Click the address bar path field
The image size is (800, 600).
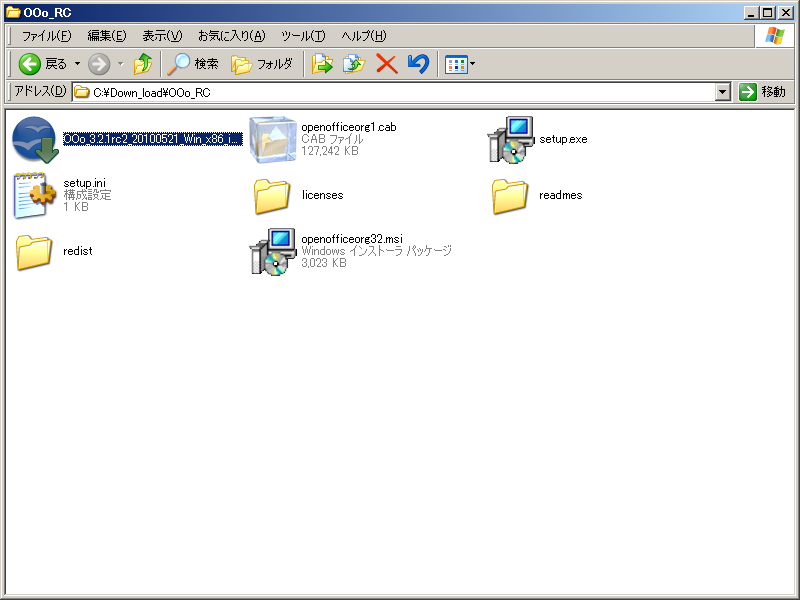coord(393,92)
